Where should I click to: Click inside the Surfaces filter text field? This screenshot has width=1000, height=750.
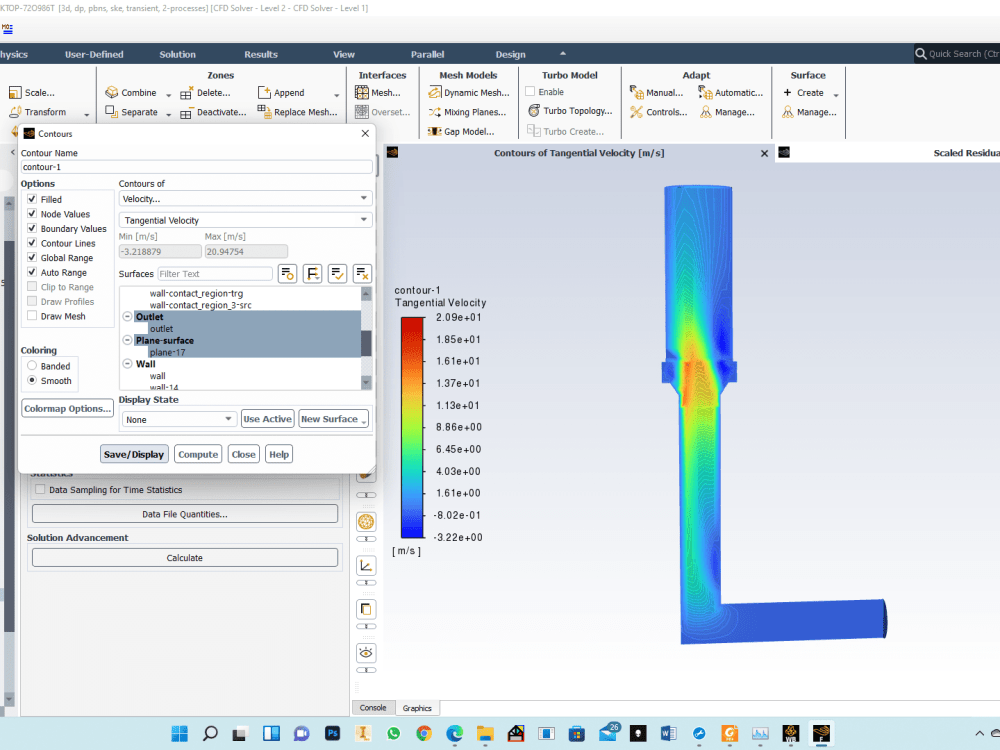(x=215, y=273)
